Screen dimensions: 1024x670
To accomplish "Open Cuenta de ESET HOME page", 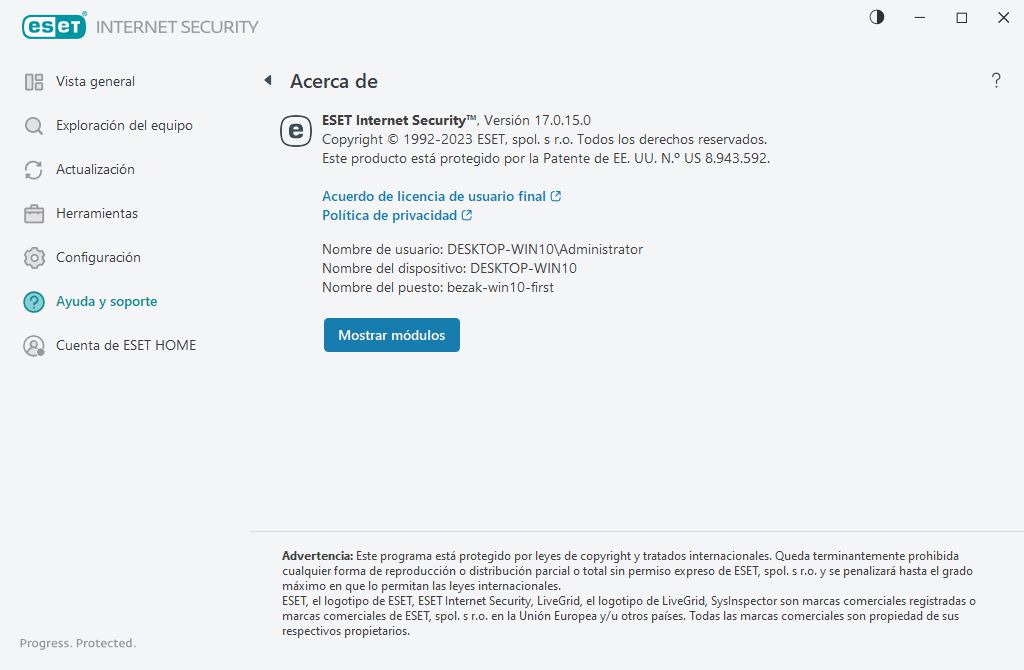I will point(126,346).
